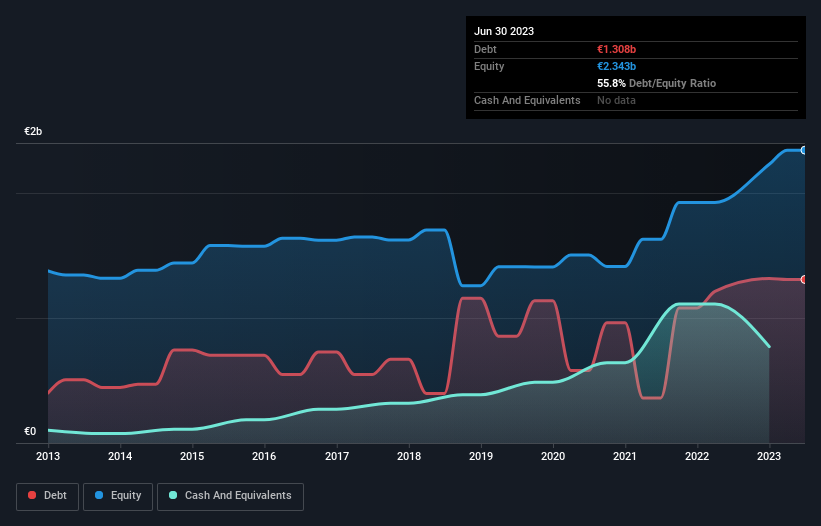The width and height of the screenshot is (821, 526).
Task: Click the 2021 x-axis label
Action: tap(625, 456)
